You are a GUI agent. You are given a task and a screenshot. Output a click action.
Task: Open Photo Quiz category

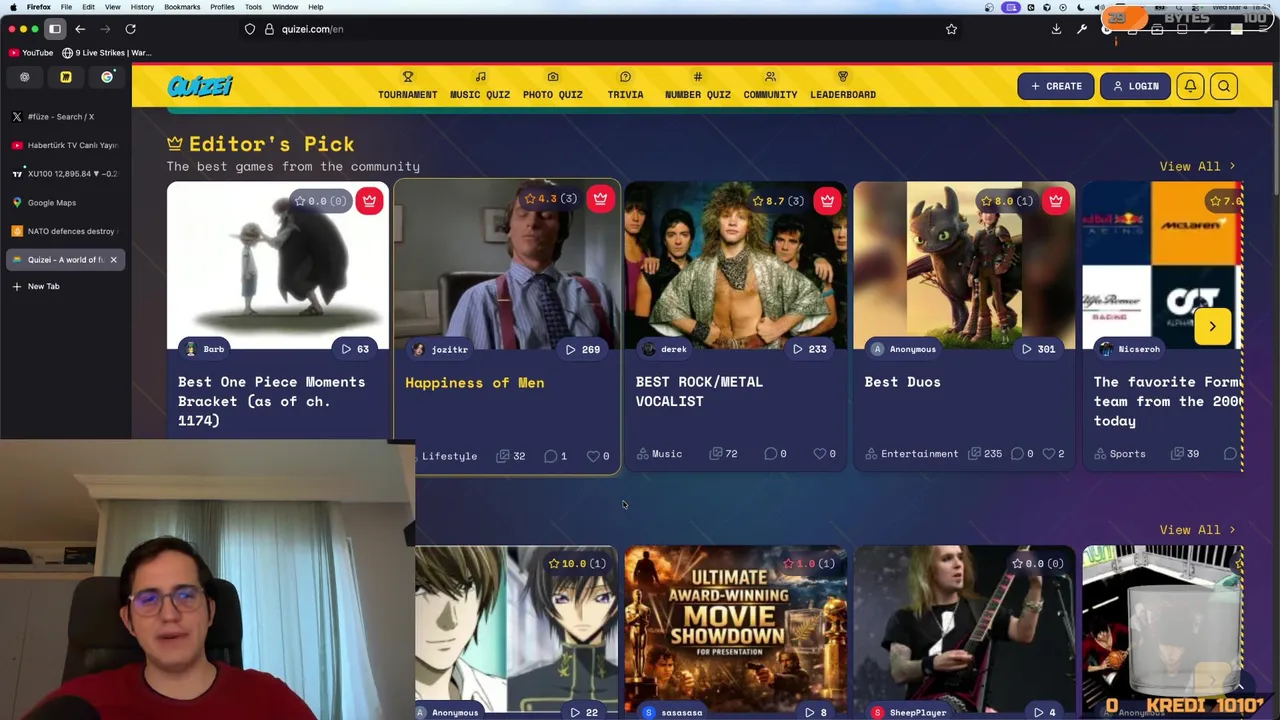click(x=552, y=85)
